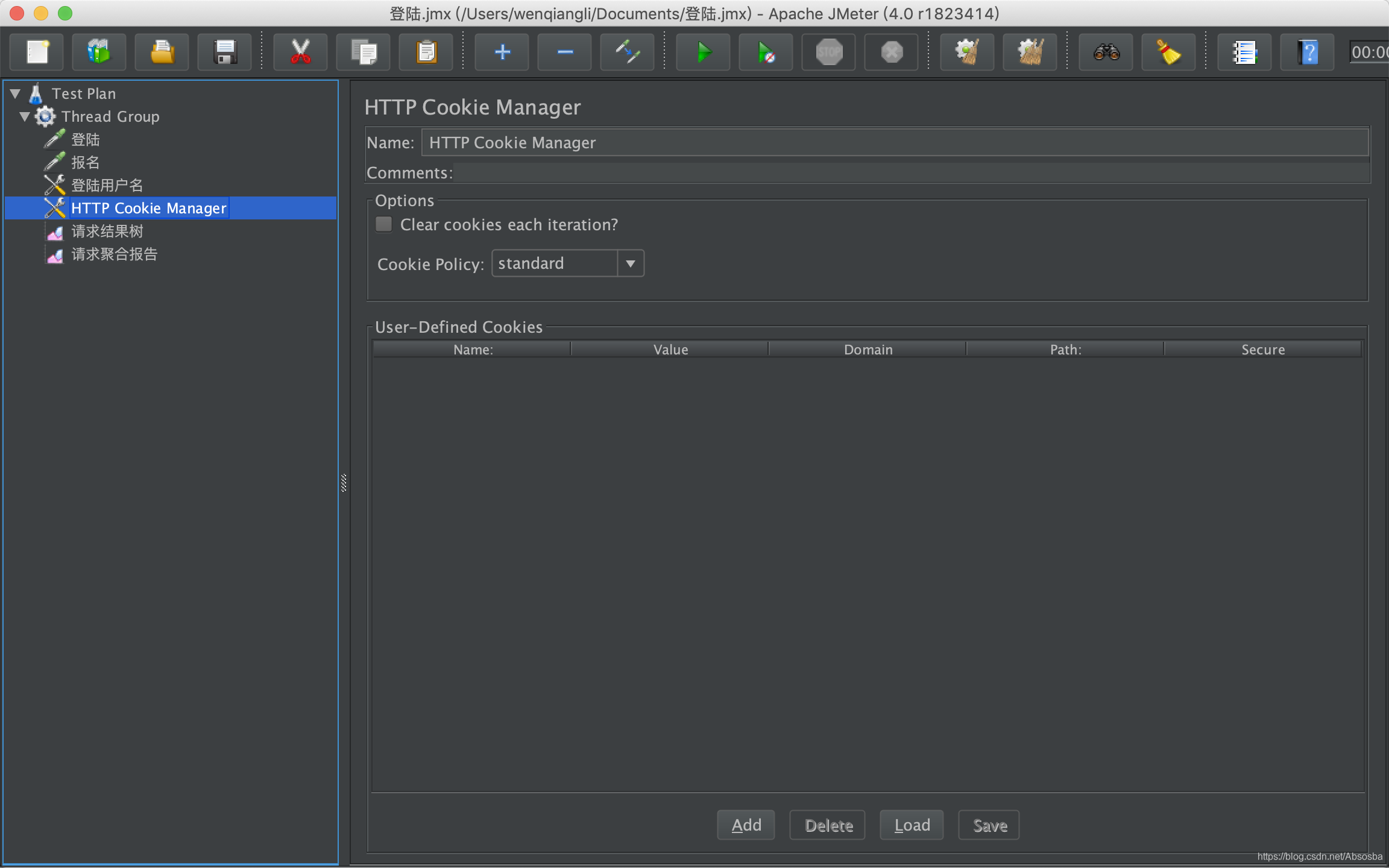Screen dimensions: 1389x868
Task: Click the Copy toolbar icon
Action: [x=363, y=52]
